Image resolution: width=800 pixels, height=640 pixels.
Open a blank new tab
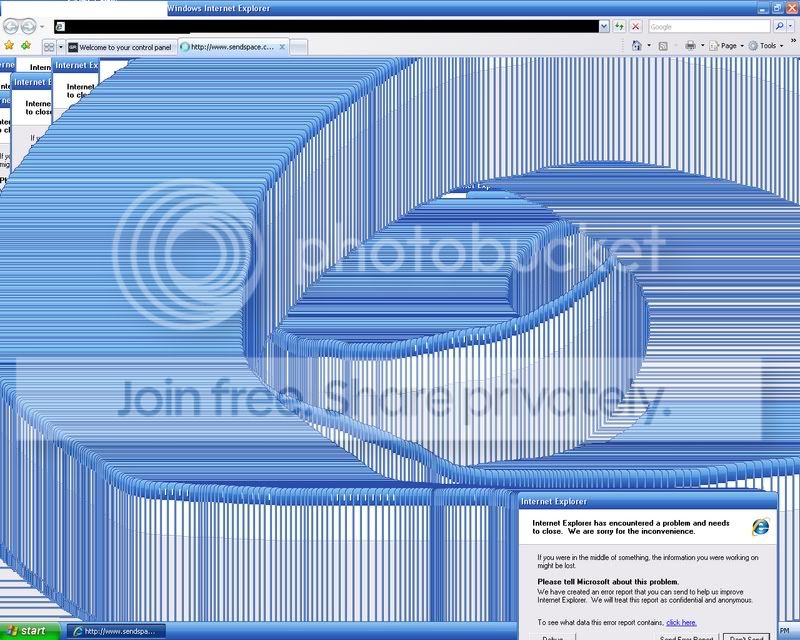[x=299, y=47]
